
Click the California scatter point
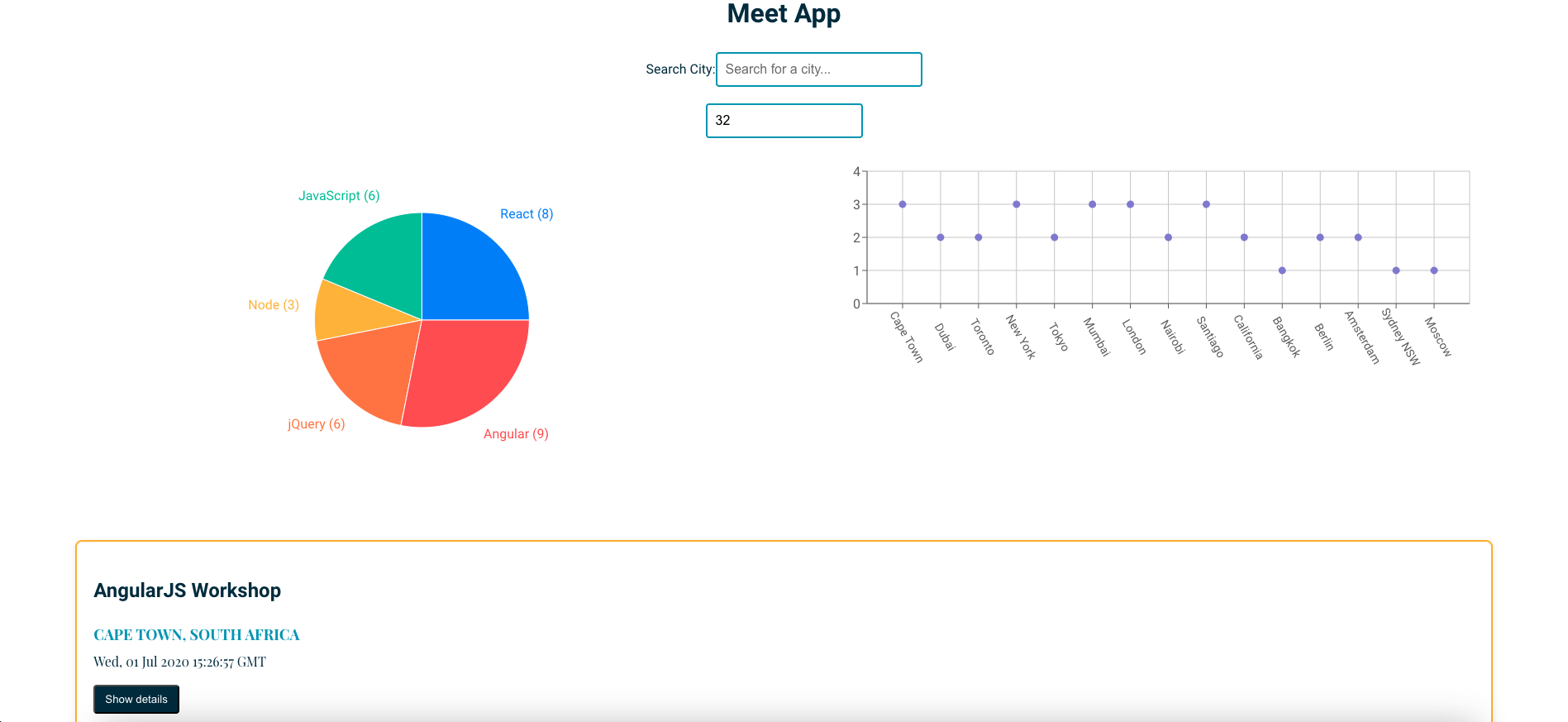(x=1244, y=237)
